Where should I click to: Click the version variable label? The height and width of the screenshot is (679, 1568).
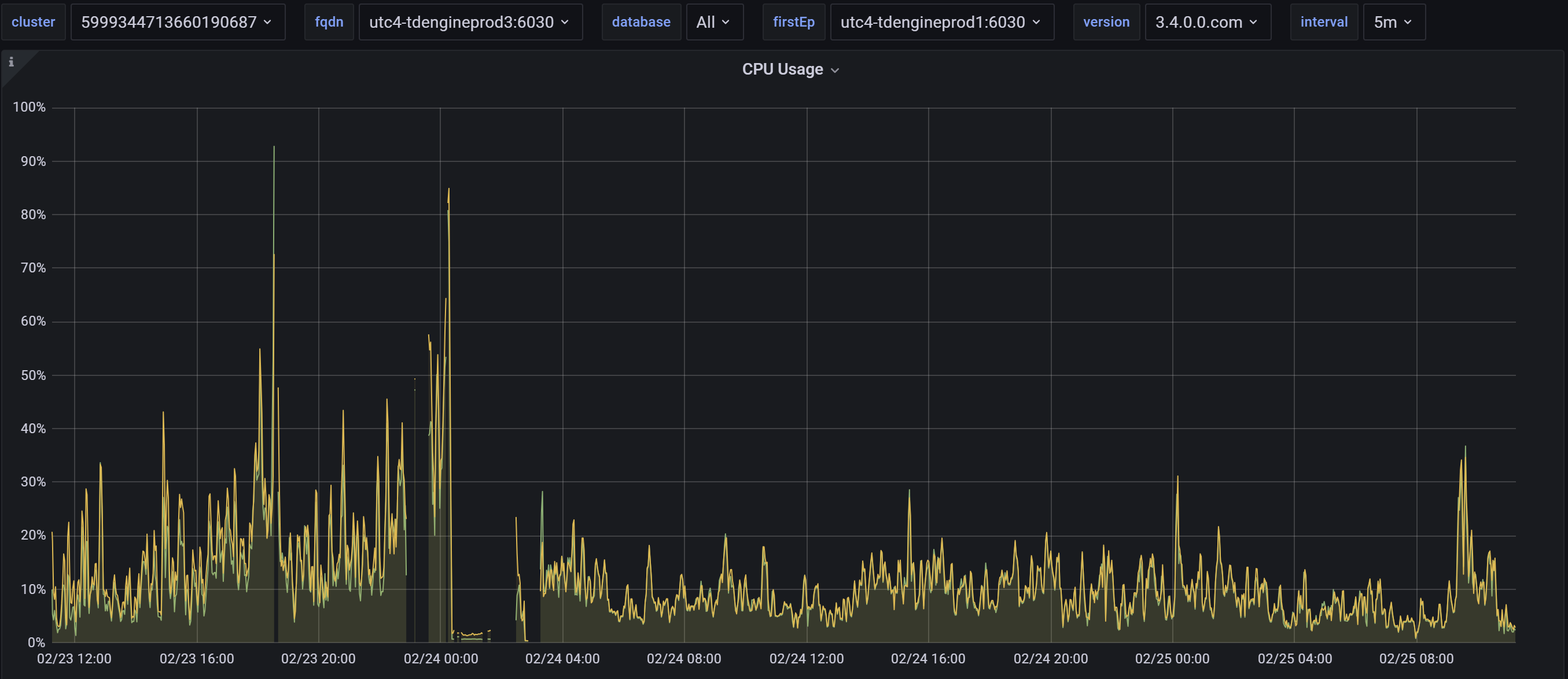tap(1106, 23)
